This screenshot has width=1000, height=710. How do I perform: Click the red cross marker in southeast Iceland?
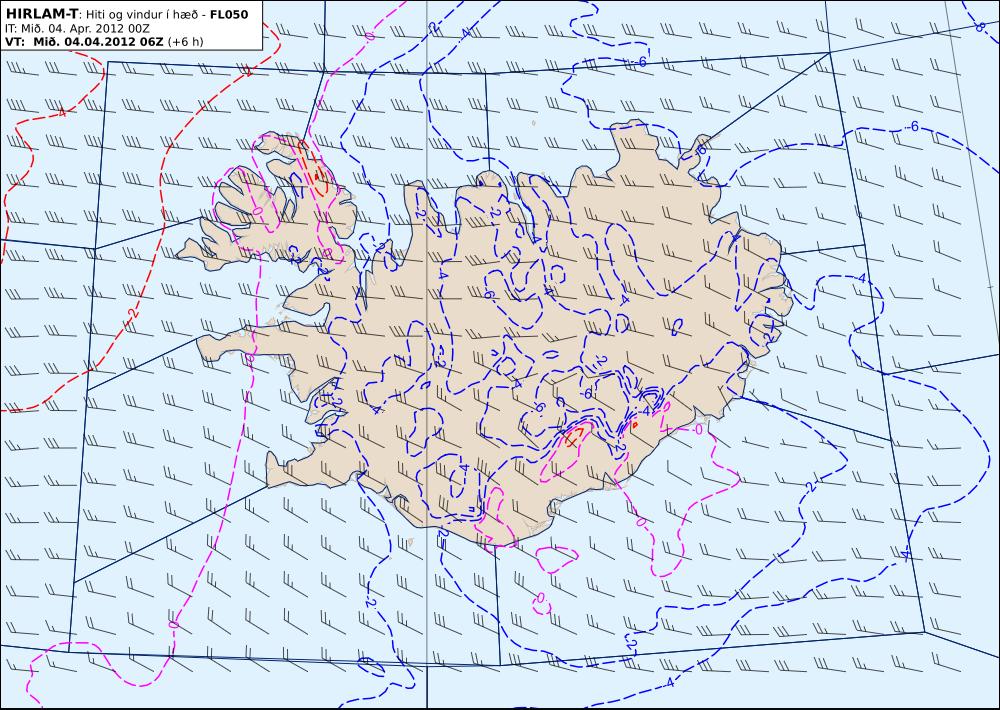(573, 438)
